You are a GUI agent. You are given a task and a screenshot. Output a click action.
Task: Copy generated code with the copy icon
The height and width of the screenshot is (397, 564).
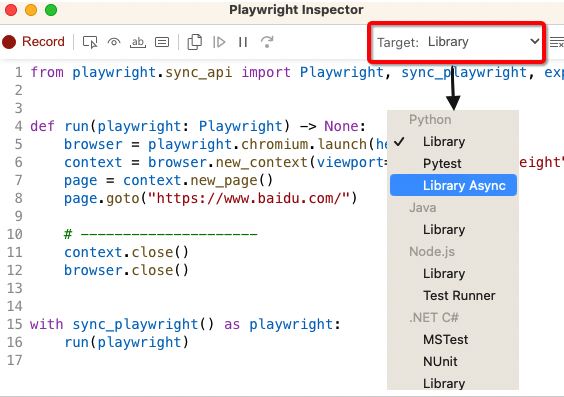coord(195,42)
